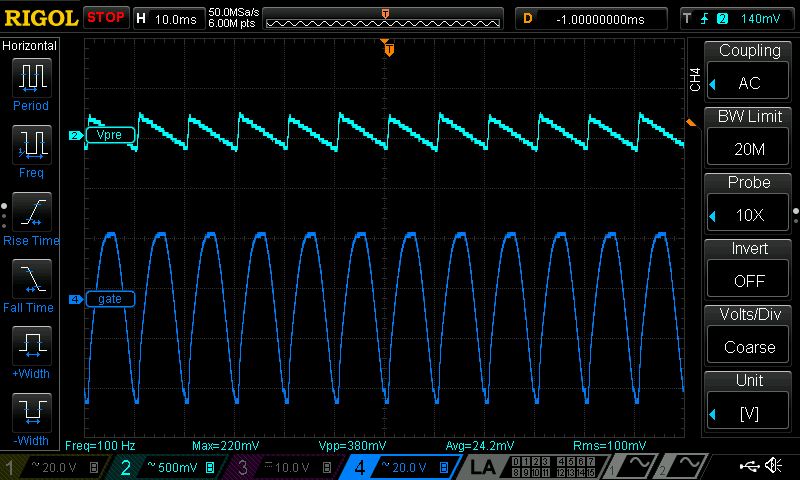Open the source 1 waveform generator icon
This screenshot has height=480, width=800.
(633, 467)
